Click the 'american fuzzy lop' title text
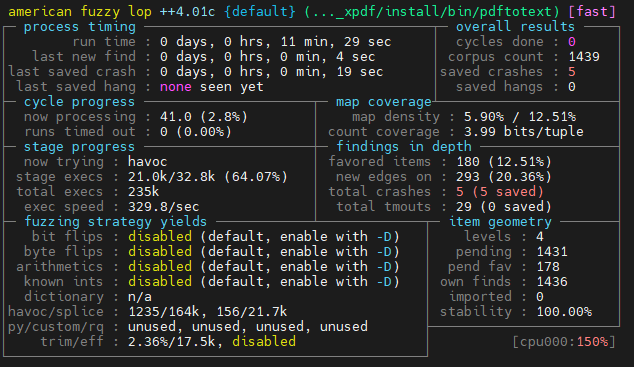 pos(80,11)
